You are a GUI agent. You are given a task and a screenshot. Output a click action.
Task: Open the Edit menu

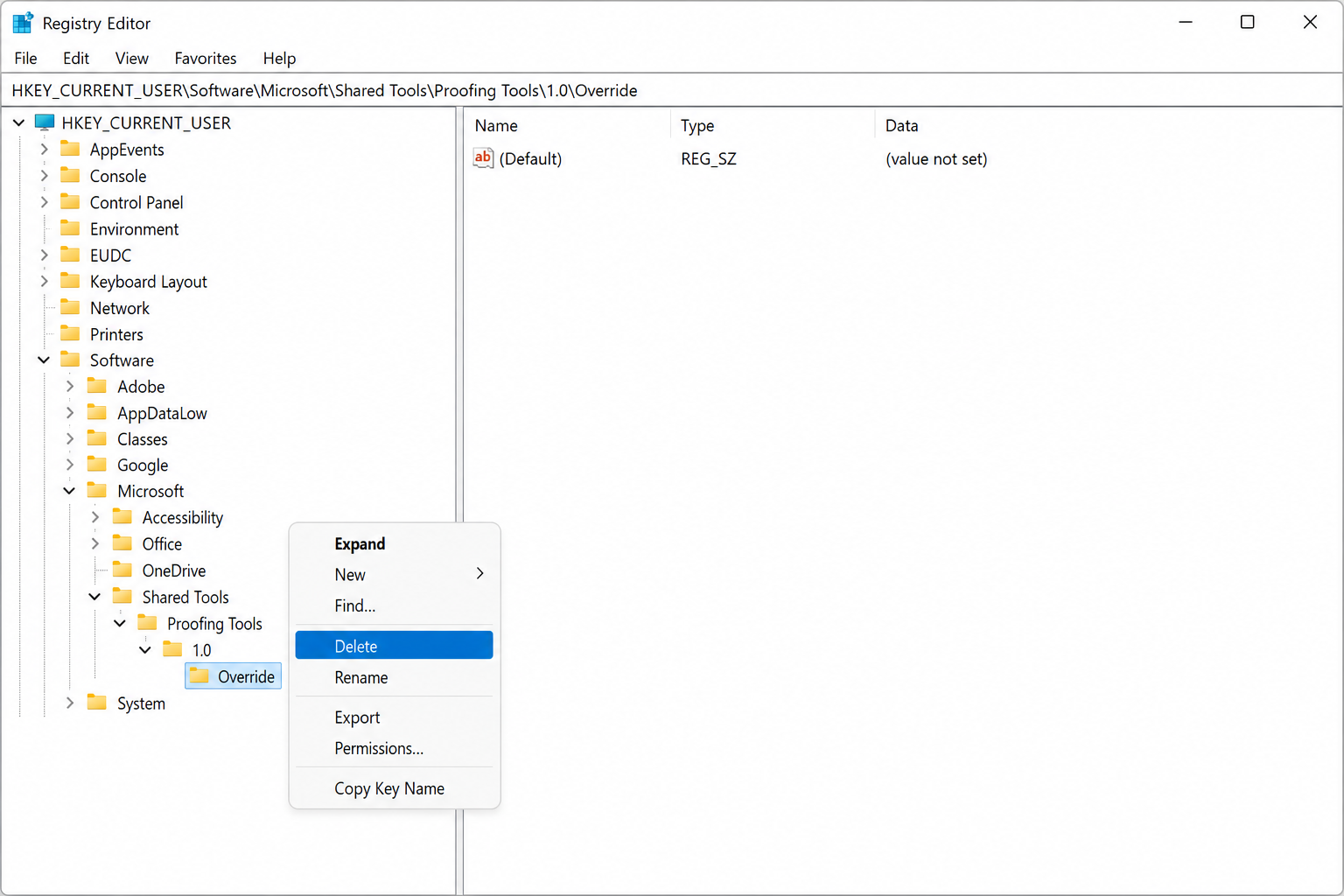76,58
